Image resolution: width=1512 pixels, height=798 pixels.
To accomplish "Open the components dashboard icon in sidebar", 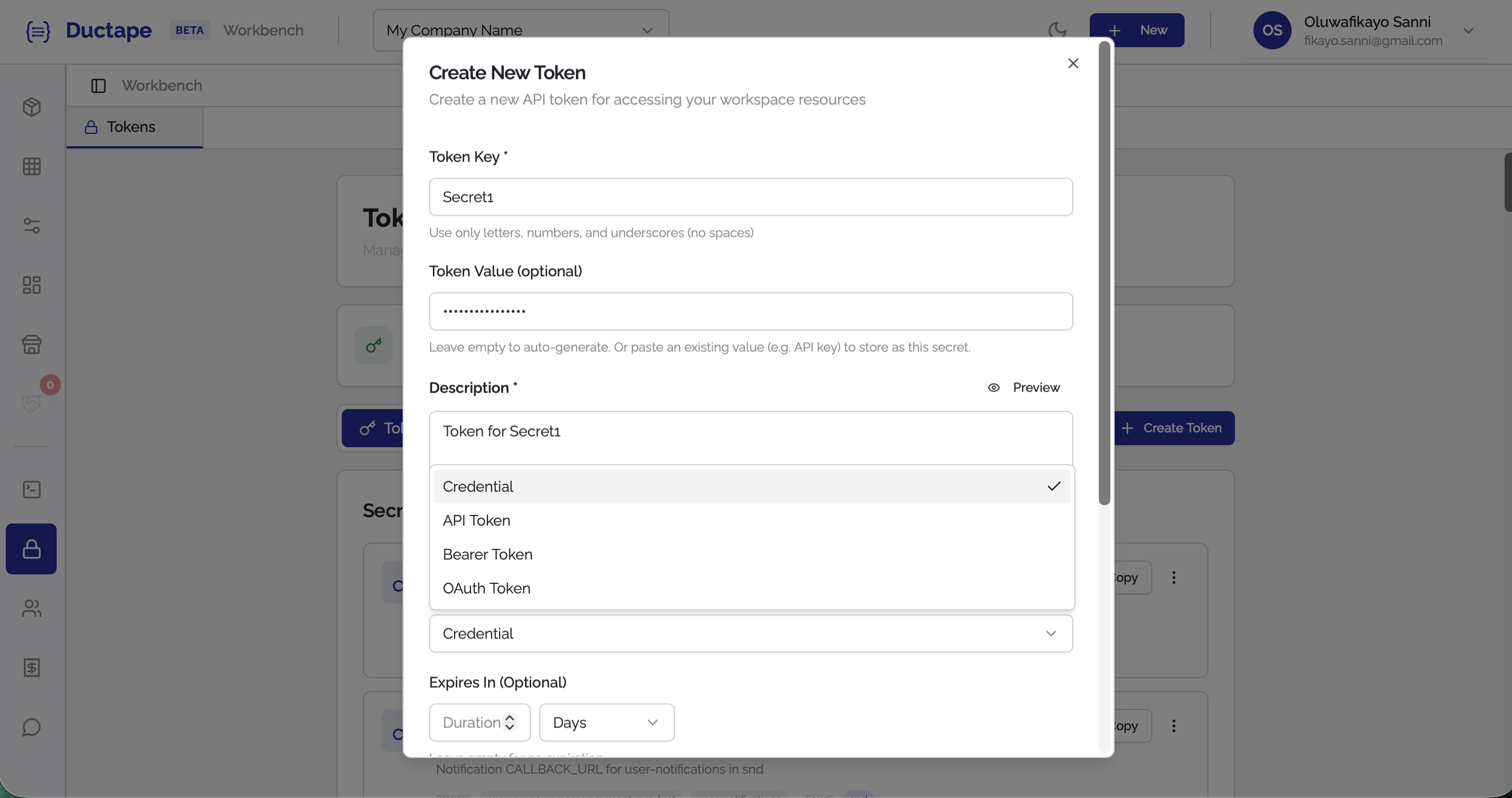I will point(31,286).
